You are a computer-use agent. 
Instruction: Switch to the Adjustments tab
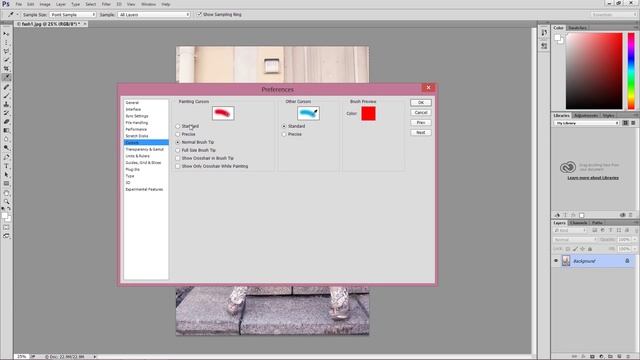tap(586, 116)
